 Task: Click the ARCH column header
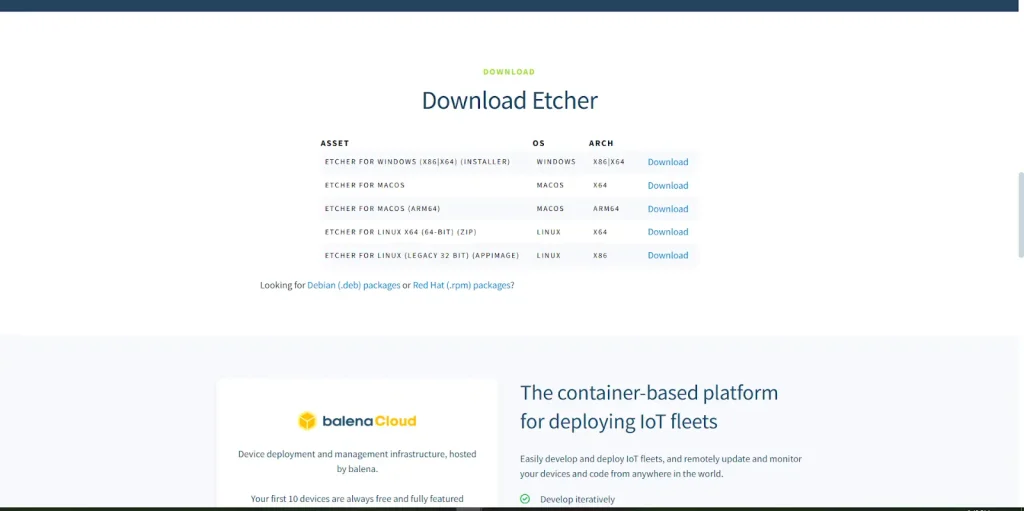point(601,143)
